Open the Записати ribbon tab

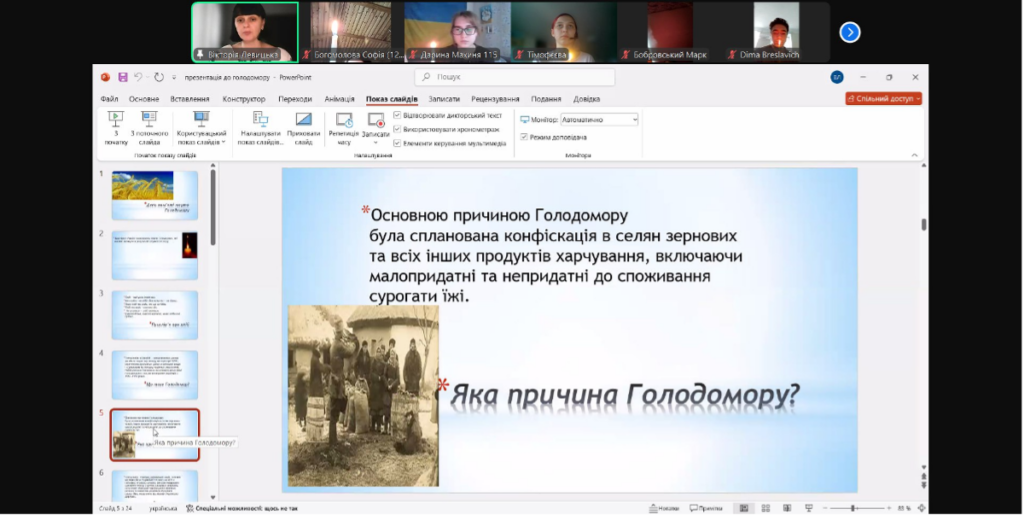click(x=444, y=99)
